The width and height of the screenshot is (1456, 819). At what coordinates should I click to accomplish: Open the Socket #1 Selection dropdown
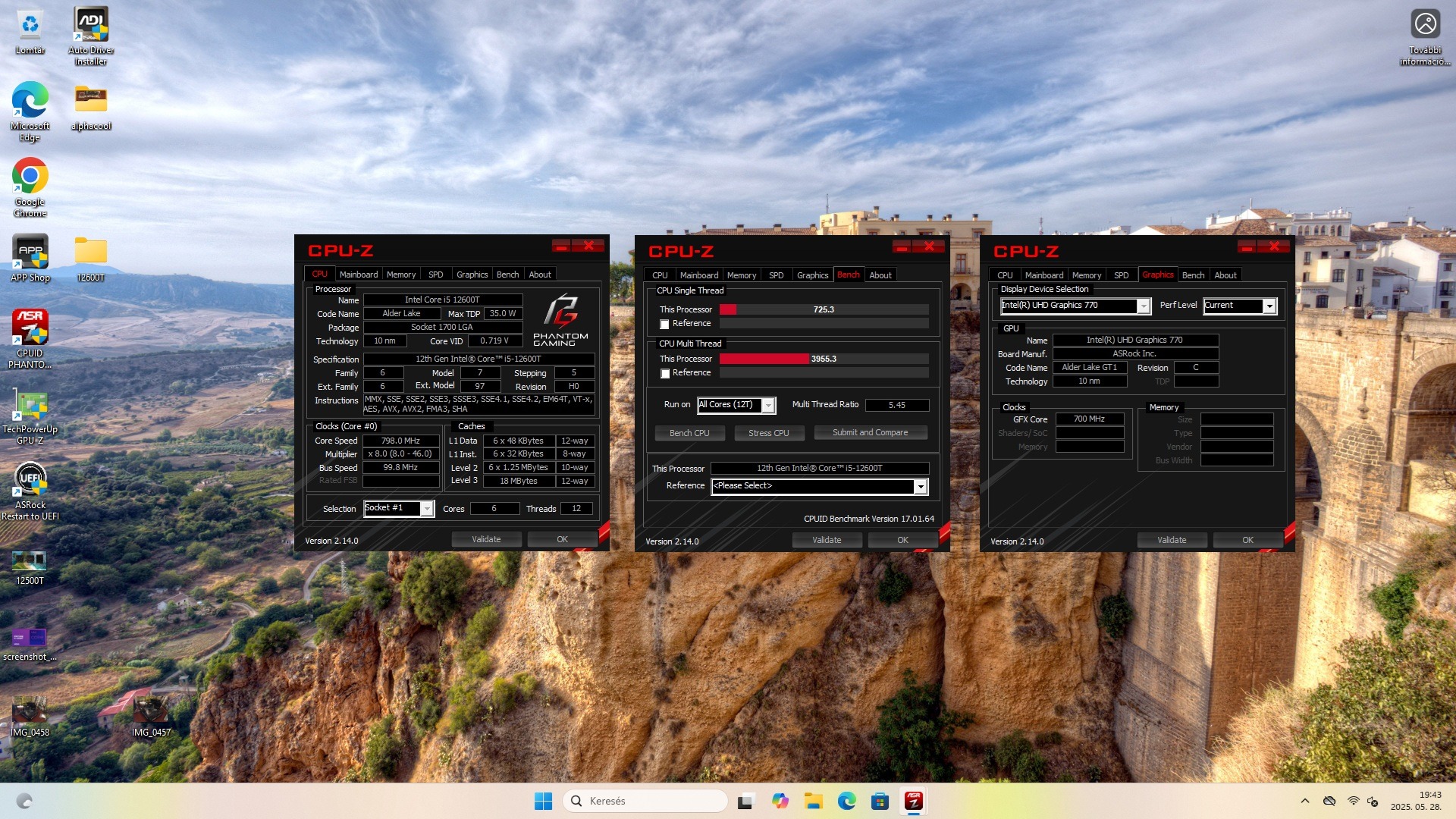click(x=398, y=508)
